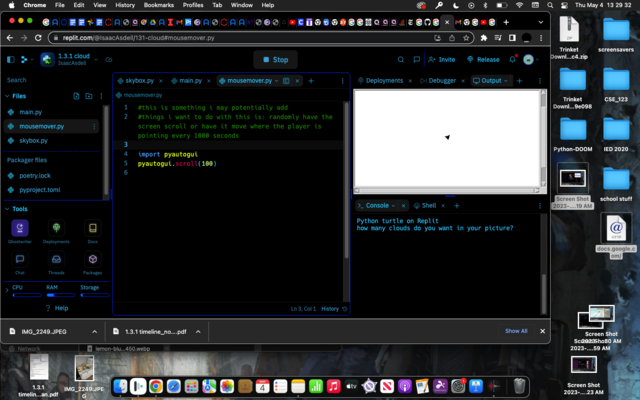Toggle the Replit sidebar panel icon

click(x=11, y=60)
